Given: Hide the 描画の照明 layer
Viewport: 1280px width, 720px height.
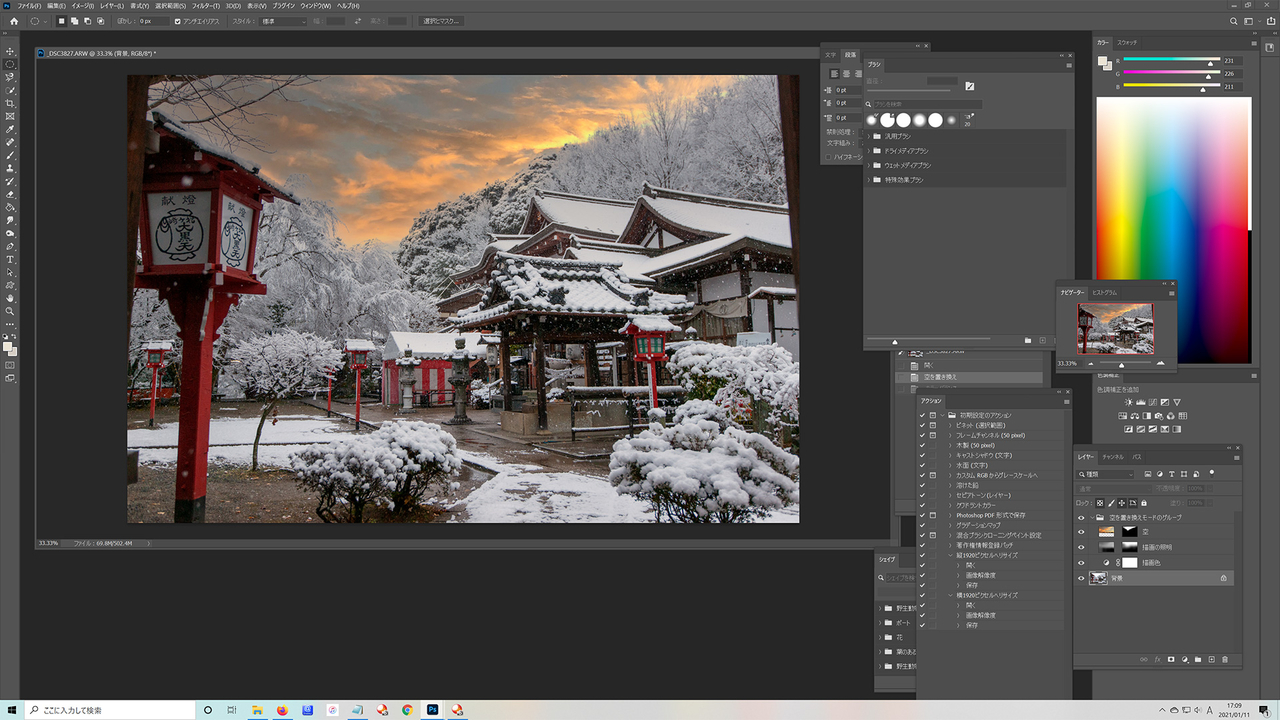Looking at the screenshot, I should pos(1081,547).
